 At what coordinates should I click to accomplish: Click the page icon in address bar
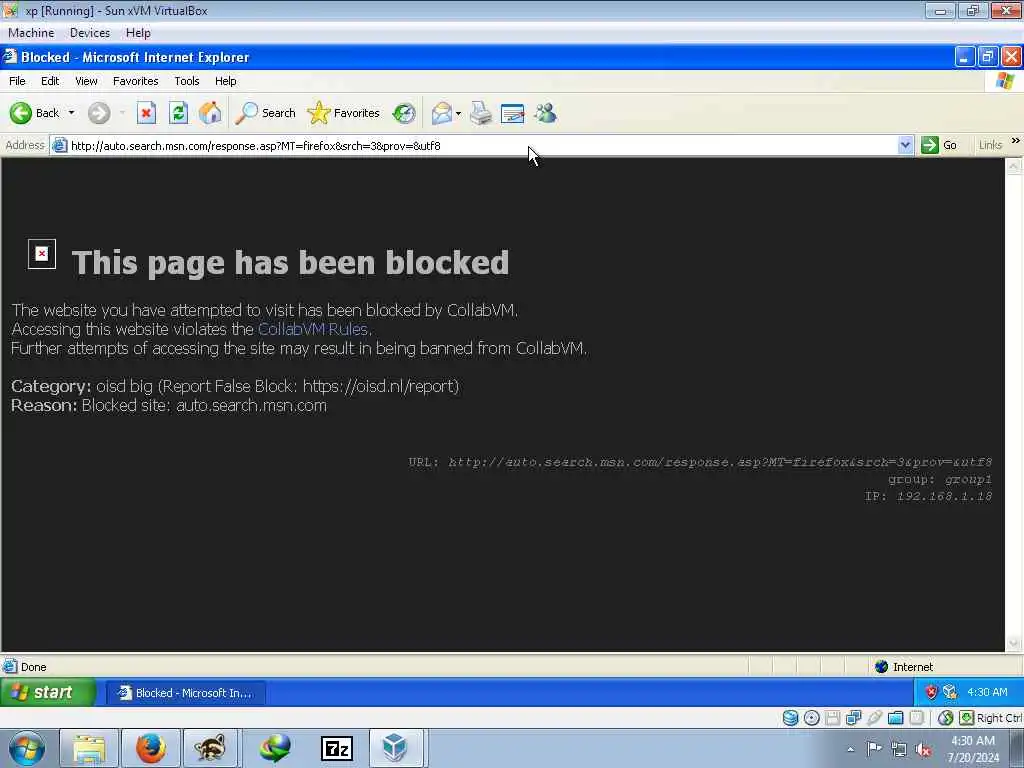(59, 145)
